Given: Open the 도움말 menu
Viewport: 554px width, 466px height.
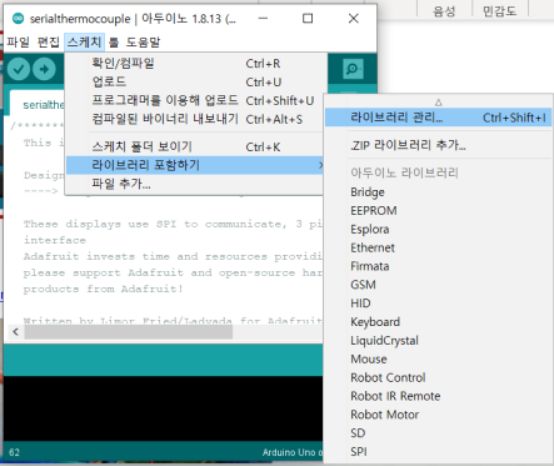Looking at the screenshot, I should click(143, 42).
